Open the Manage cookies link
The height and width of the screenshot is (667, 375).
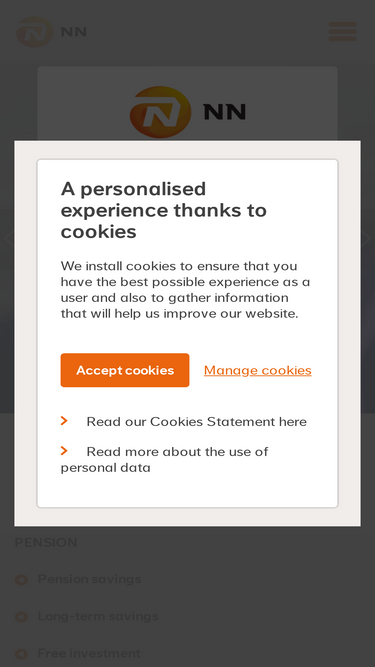pyautogui.click(x=258, y=370)
